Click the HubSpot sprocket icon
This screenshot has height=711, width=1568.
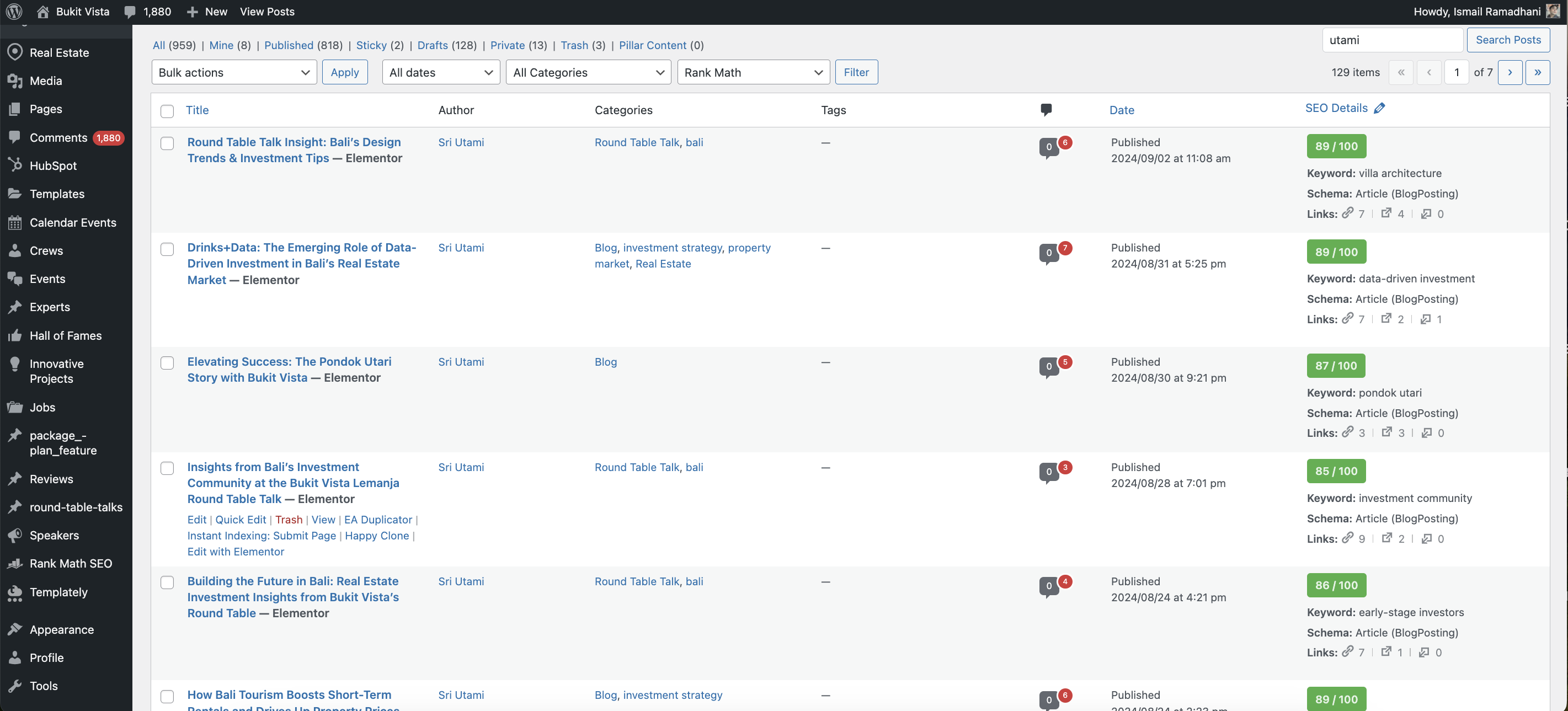point(15,165)
